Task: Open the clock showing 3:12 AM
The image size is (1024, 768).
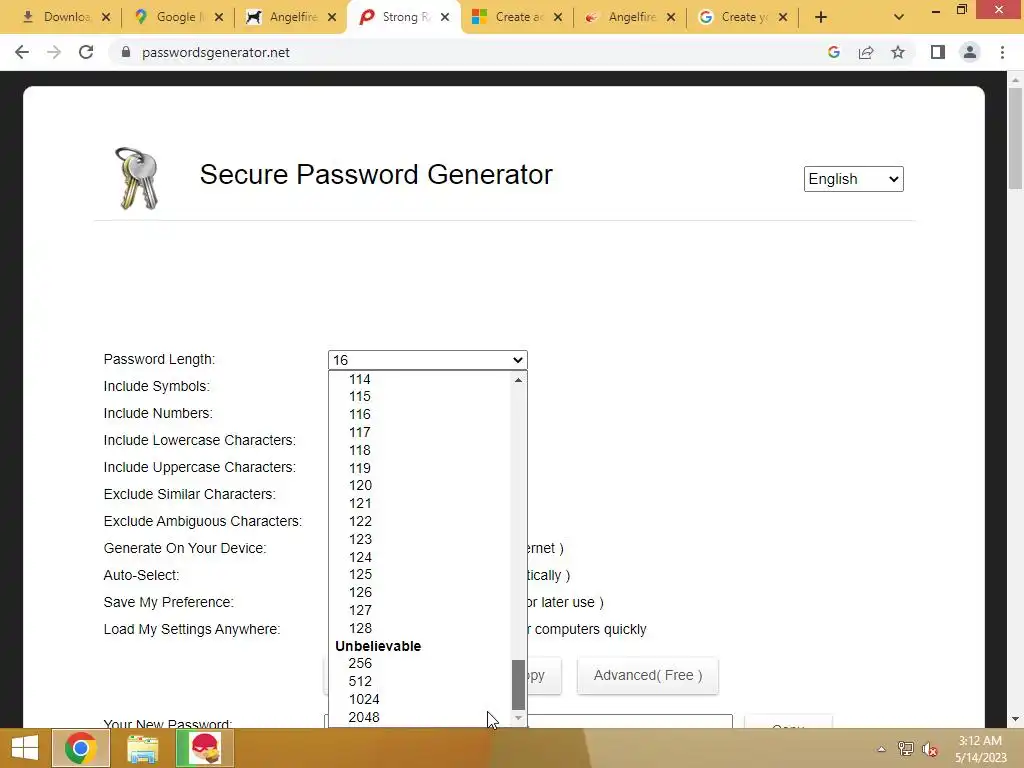Action: [980, 749]
